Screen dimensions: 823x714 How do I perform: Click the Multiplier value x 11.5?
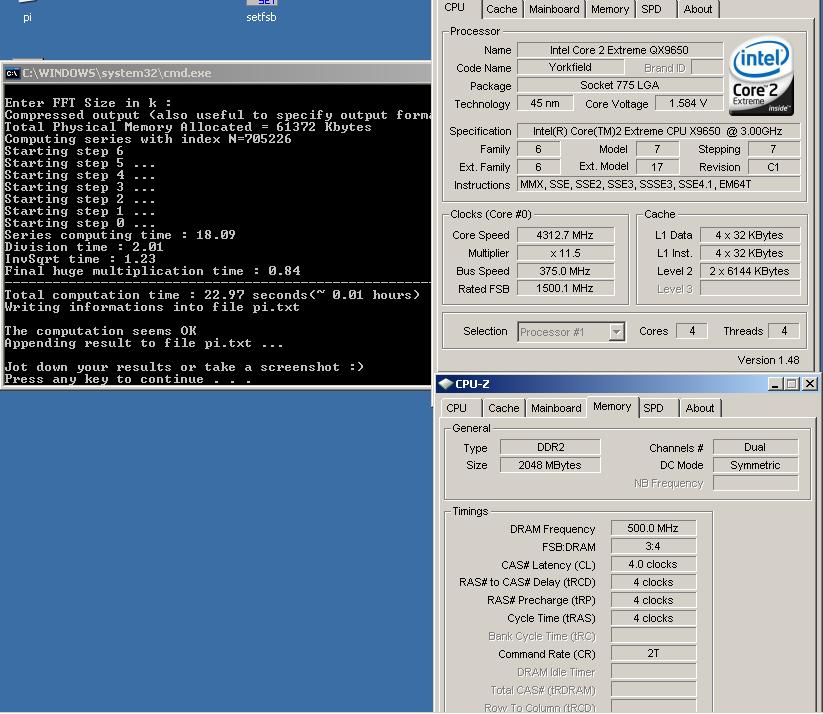click(x=565, y=253)
